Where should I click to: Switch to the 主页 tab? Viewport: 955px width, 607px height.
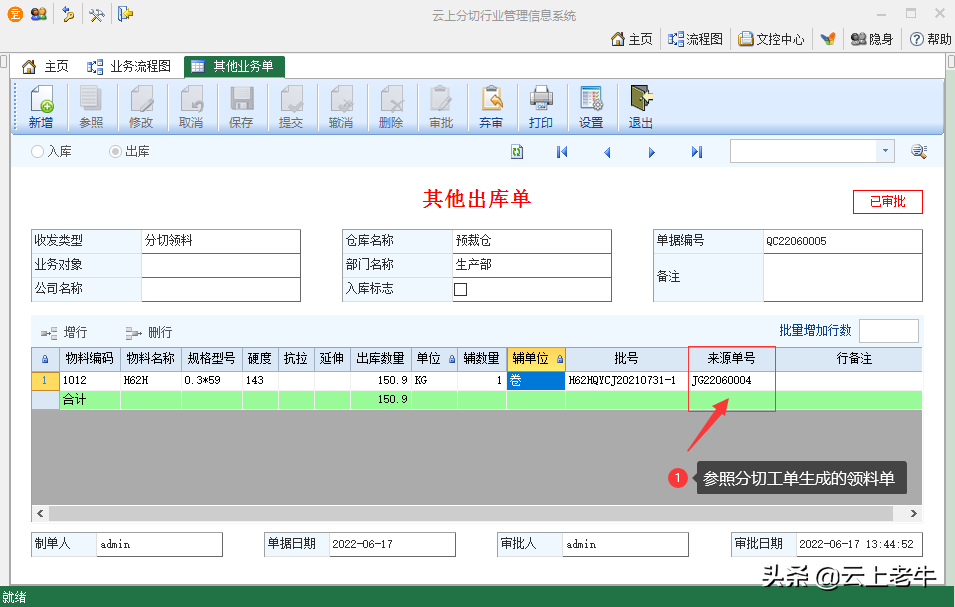coord(46,67)
